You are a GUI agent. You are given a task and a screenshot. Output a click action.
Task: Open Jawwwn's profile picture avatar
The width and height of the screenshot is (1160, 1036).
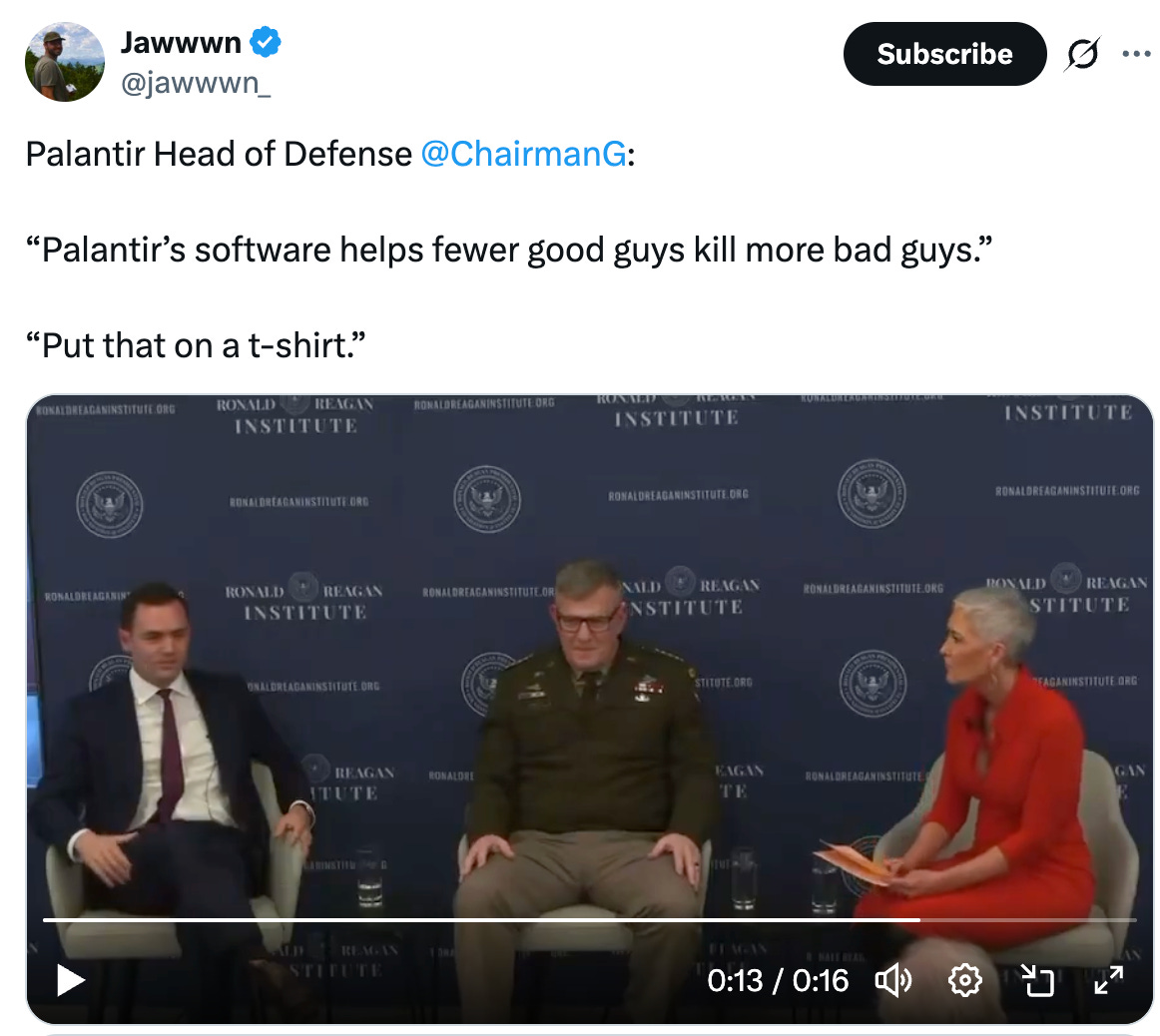pyautogui.click(x=65, y=62)
